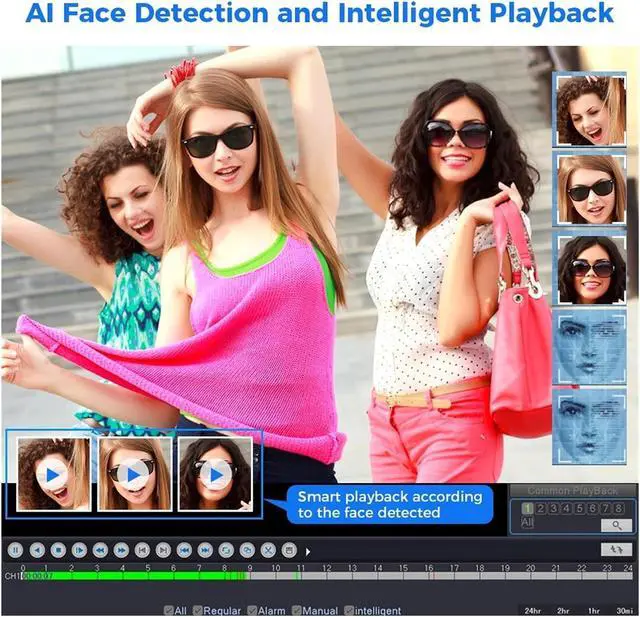
Task: Click the screen-switch icon beside the repeat icon
Action: [x=247, y=550]
